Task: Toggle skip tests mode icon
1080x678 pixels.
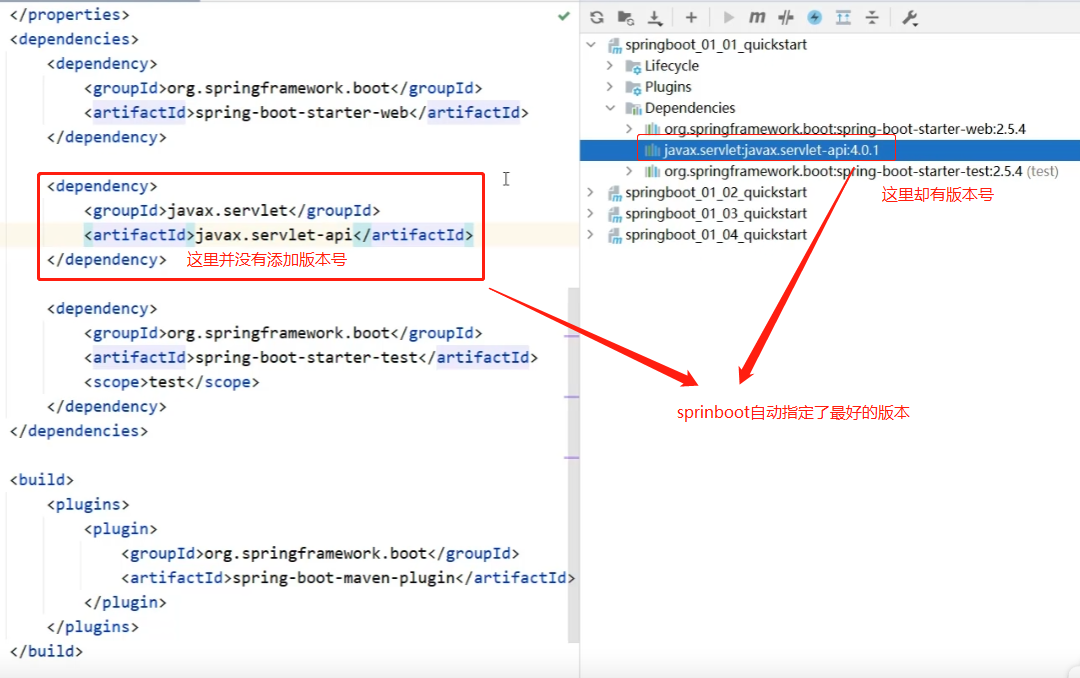Action: tap(786, 18)
